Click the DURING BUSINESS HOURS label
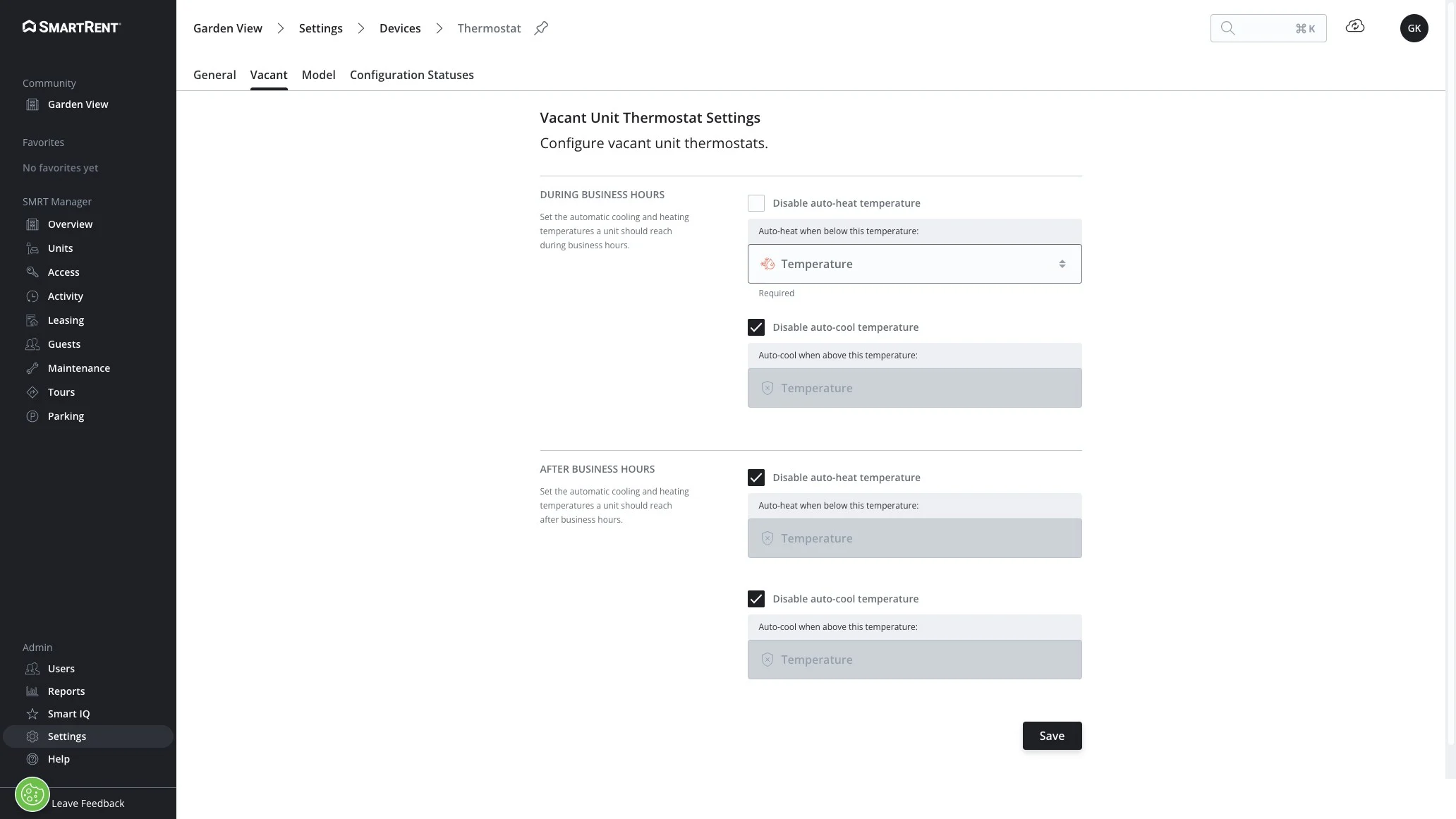 (602, 195)
